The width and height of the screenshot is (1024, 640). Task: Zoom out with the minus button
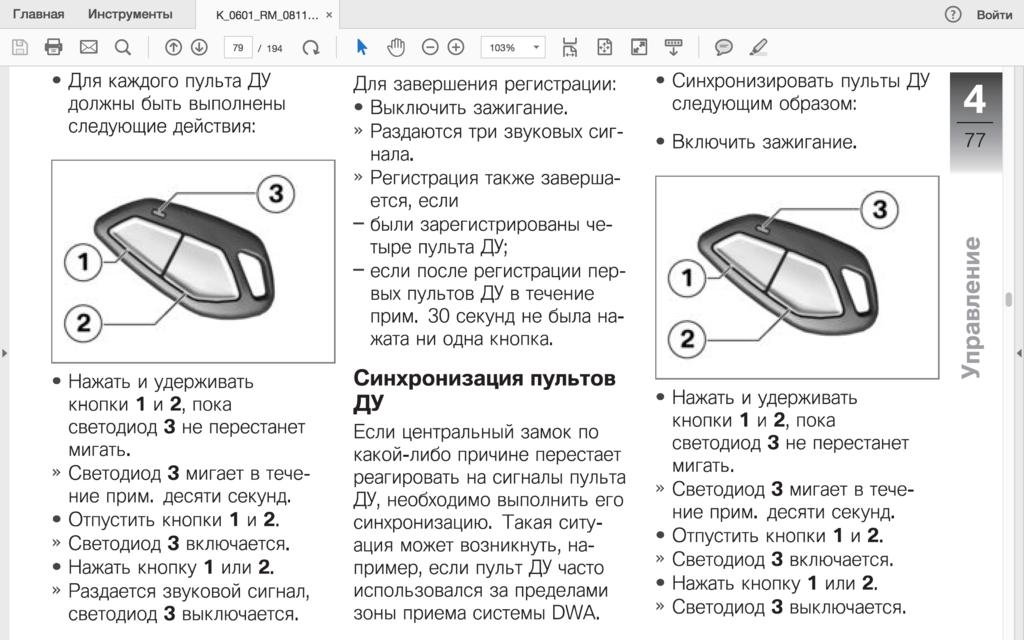click(x=430, y=47)
